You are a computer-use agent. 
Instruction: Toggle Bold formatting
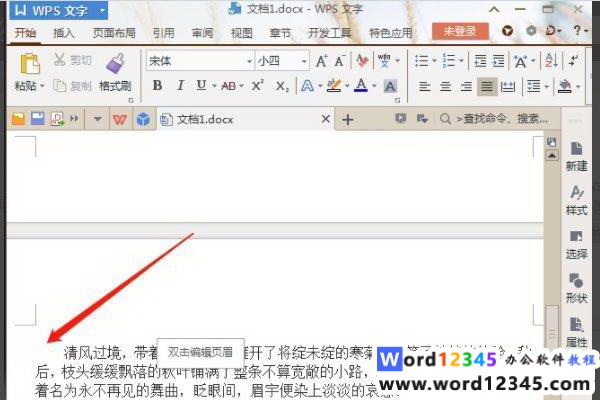(x=157, y=86)
